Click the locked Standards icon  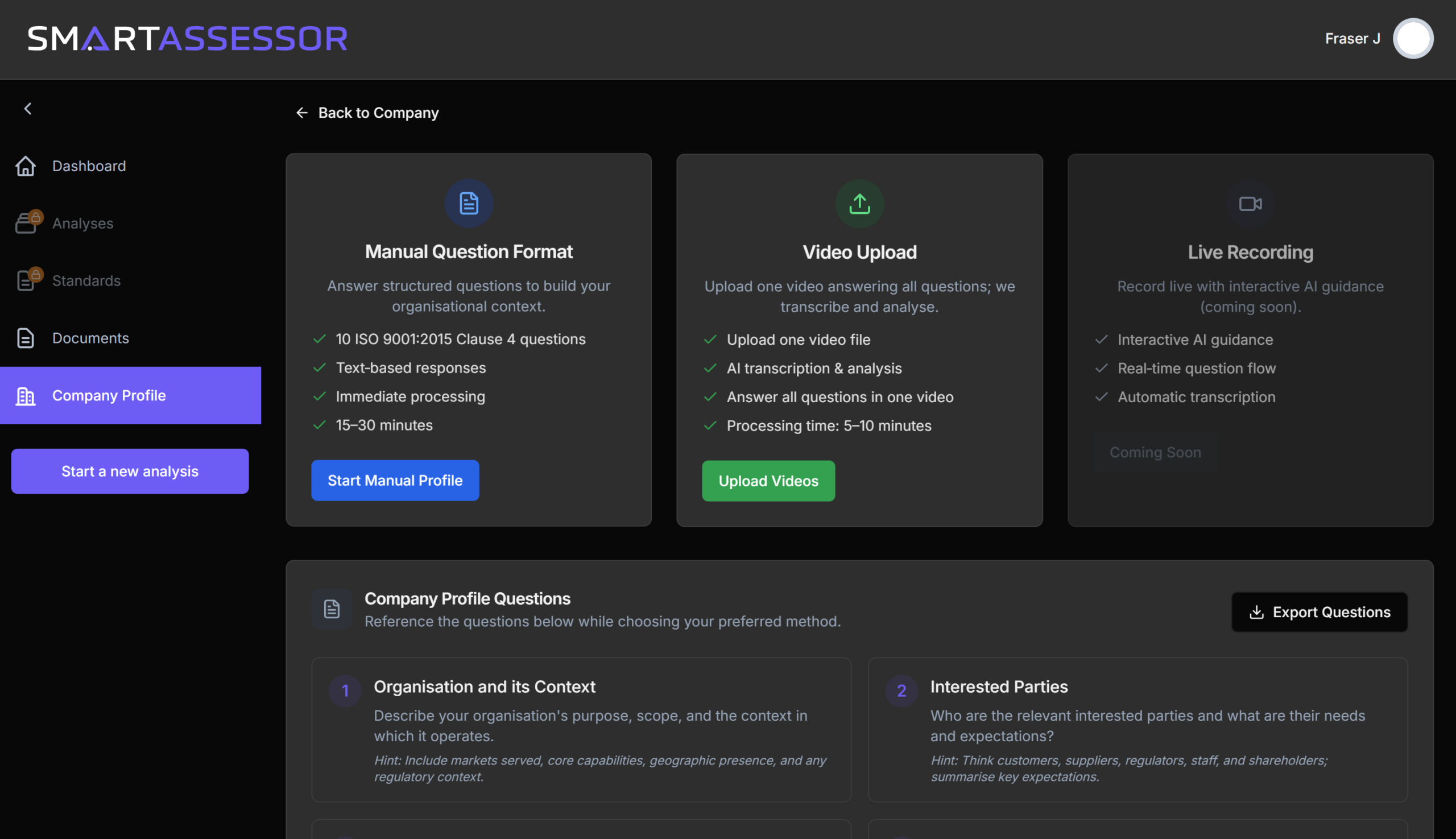(27, 280)
